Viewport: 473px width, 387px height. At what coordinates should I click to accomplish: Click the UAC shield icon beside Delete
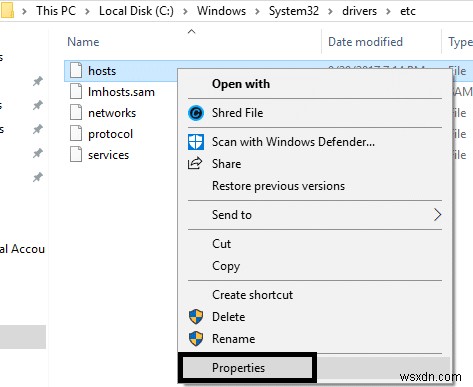tap(196, 317)
